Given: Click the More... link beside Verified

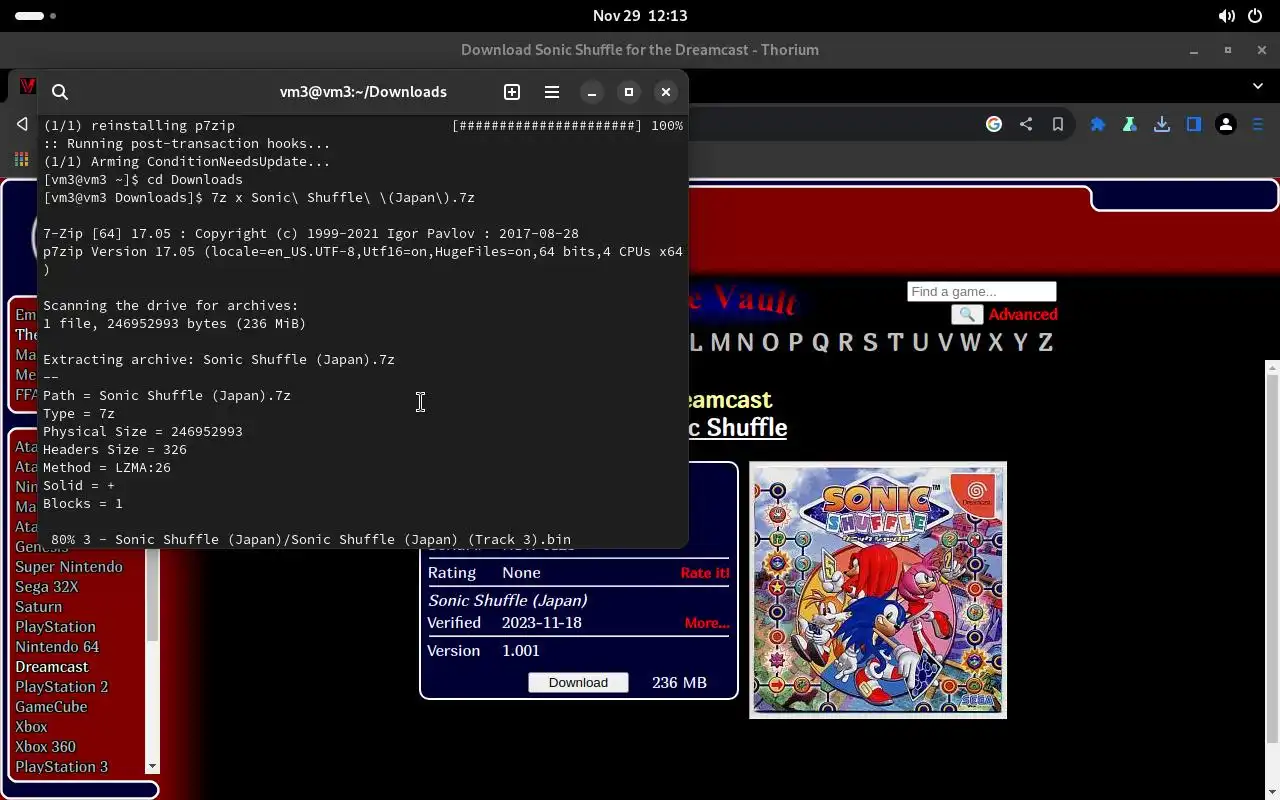Looking at the screenshot, I should pyautogui.click(x=707, y=623).
